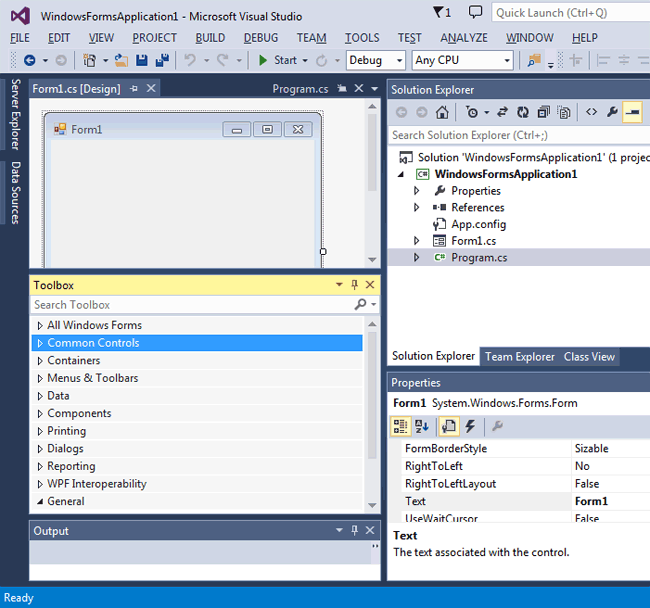Switch Properties panel to Alphabetical view
The image size is (650, 608).
pos(422,426)
